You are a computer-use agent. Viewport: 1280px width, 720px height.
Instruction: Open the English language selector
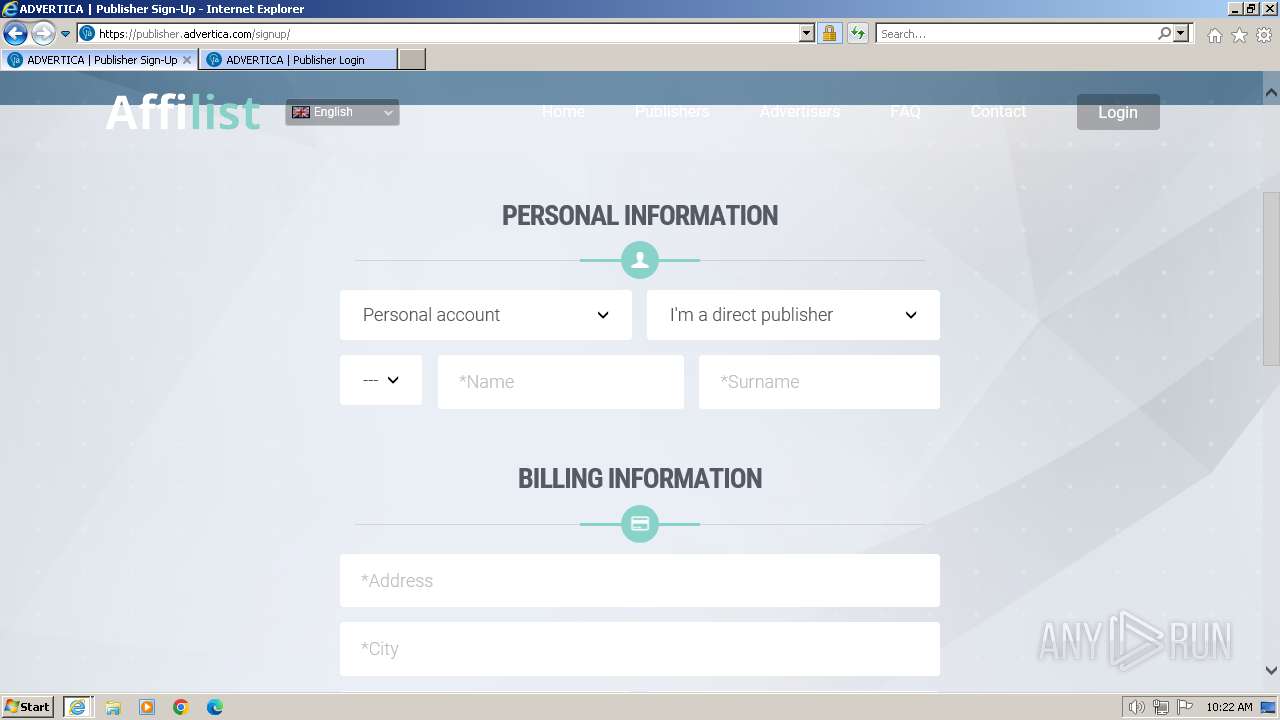(342, 112)
